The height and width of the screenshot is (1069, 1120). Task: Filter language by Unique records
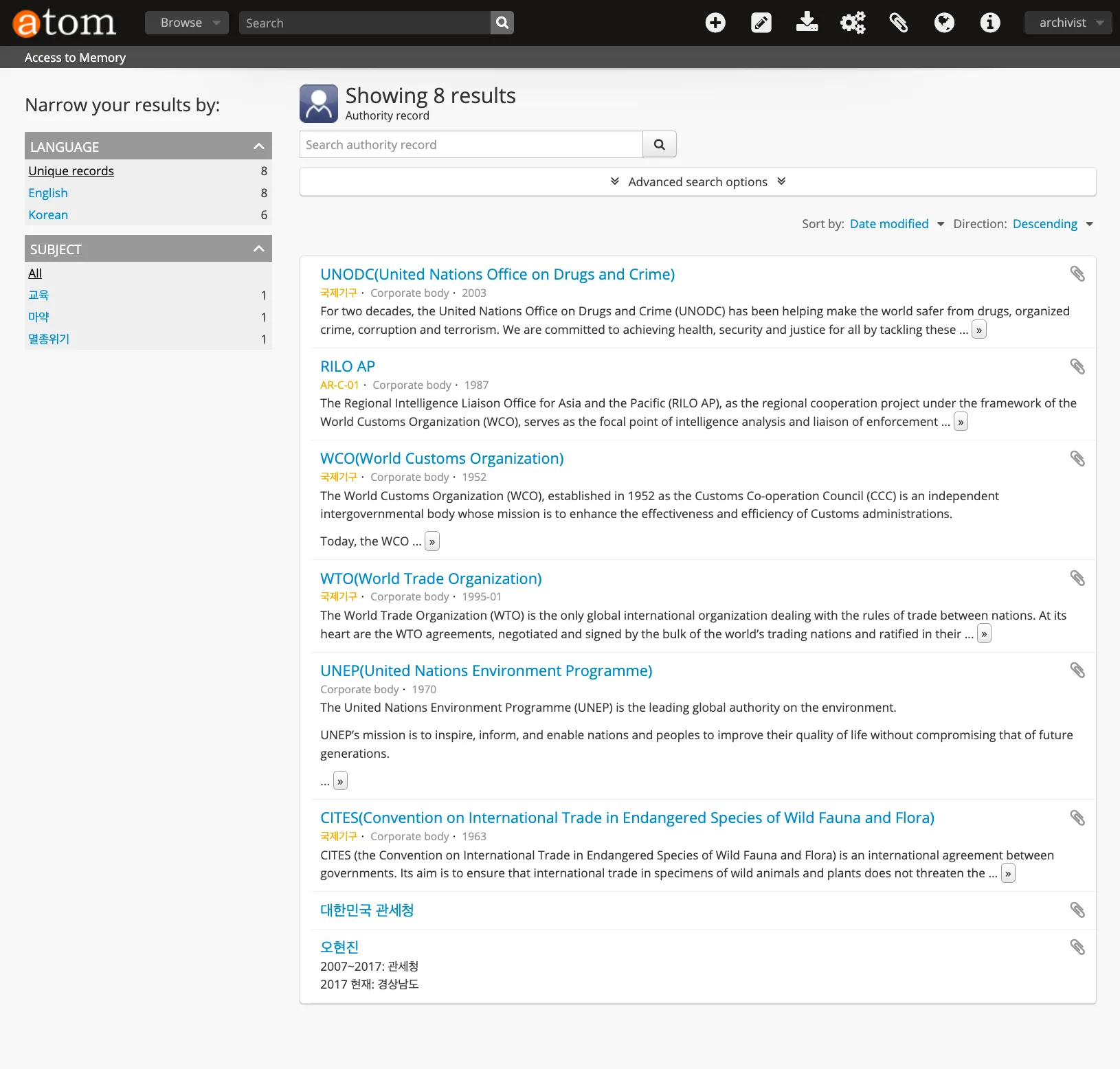pos(71,171)
